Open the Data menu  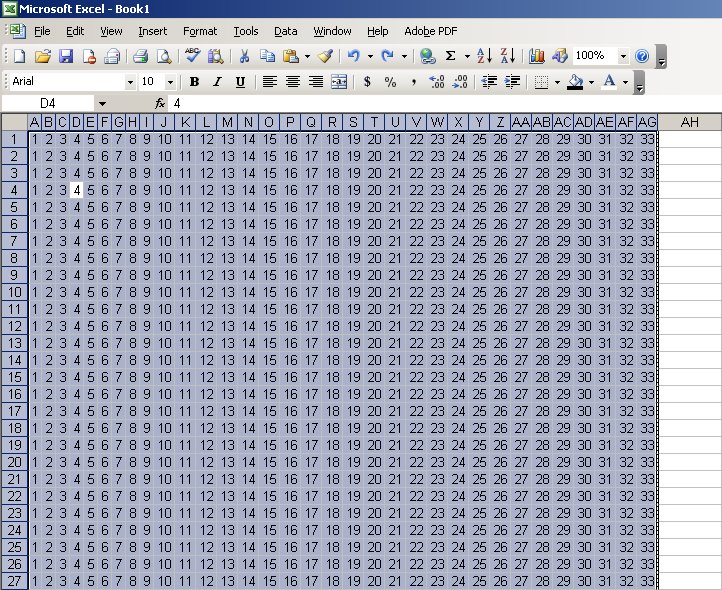(285, 31)
